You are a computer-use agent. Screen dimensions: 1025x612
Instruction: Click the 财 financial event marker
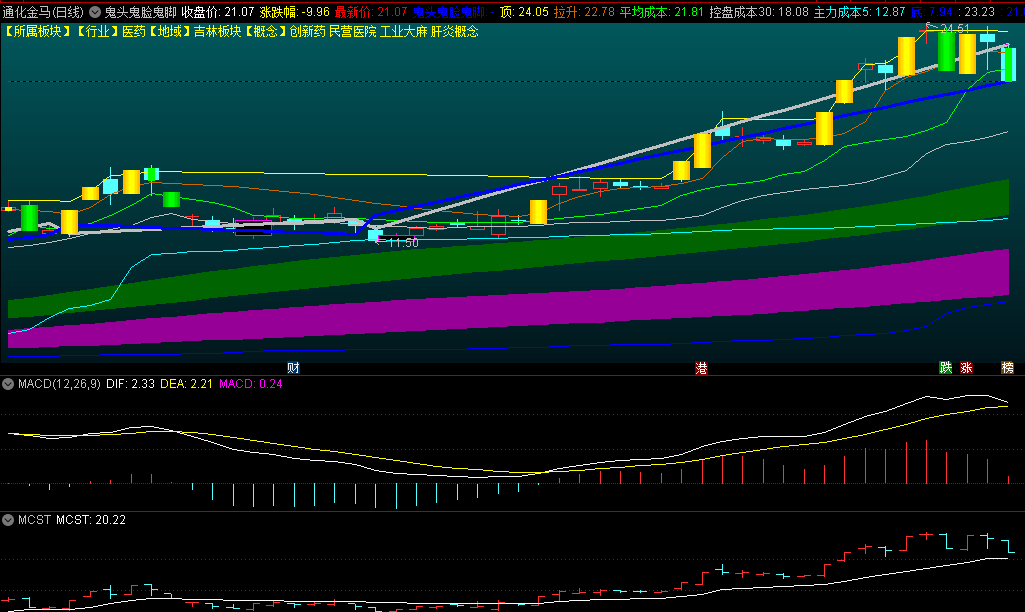293,368
